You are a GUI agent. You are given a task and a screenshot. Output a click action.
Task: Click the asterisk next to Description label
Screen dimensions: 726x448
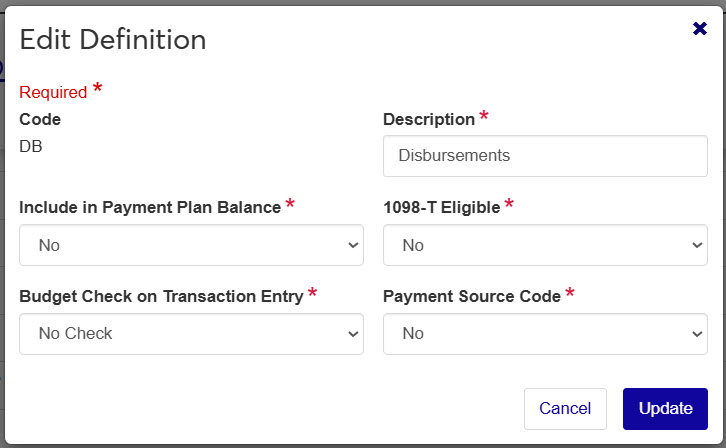point(484,117)
